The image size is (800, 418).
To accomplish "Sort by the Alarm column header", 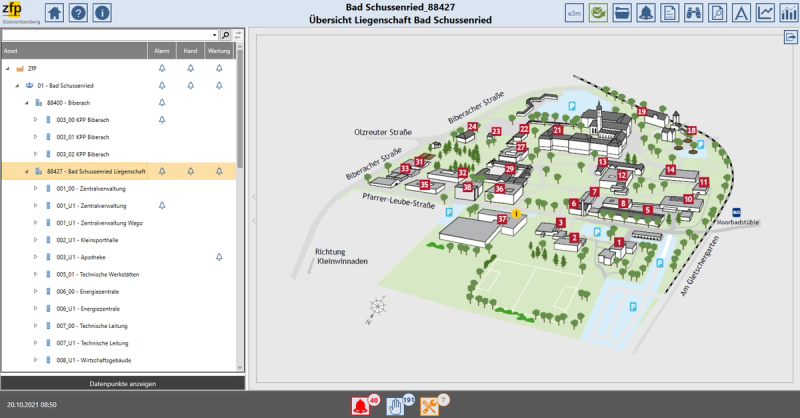I will click(162, 51).
